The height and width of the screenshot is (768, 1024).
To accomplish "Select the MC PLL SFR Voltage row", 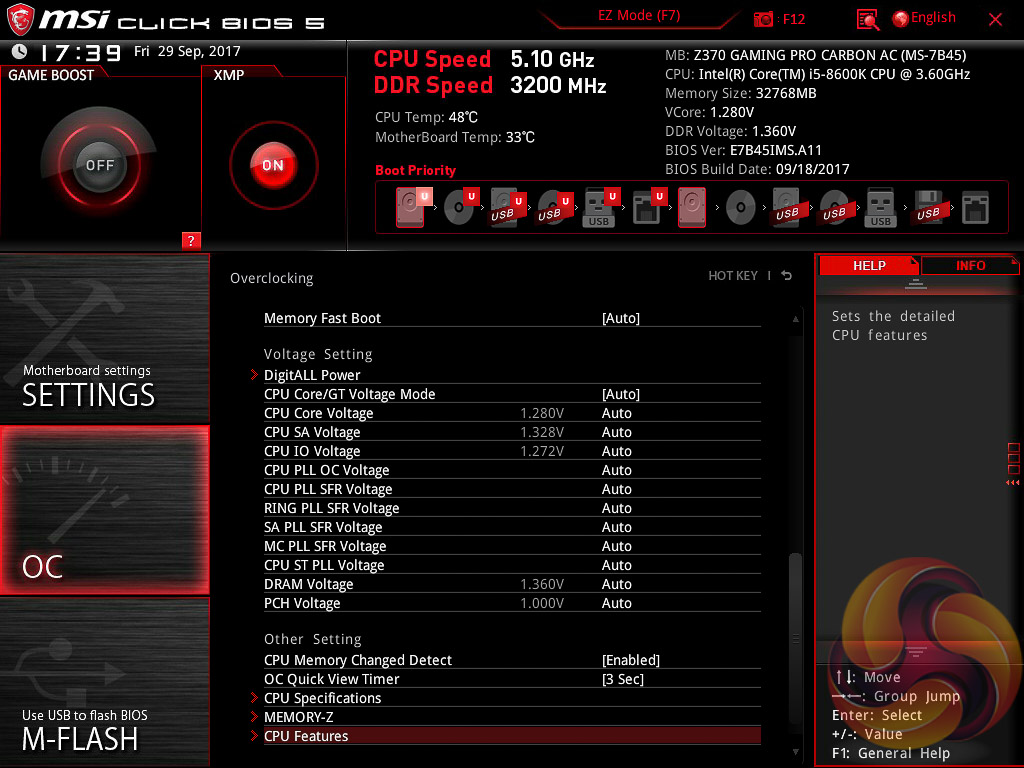I will tap(512, 545).
